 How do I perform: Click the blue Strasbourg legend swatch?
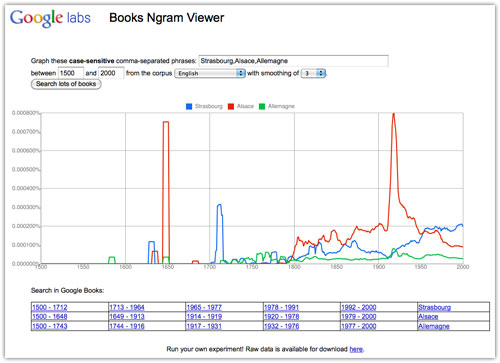click(x=189, y=106)
